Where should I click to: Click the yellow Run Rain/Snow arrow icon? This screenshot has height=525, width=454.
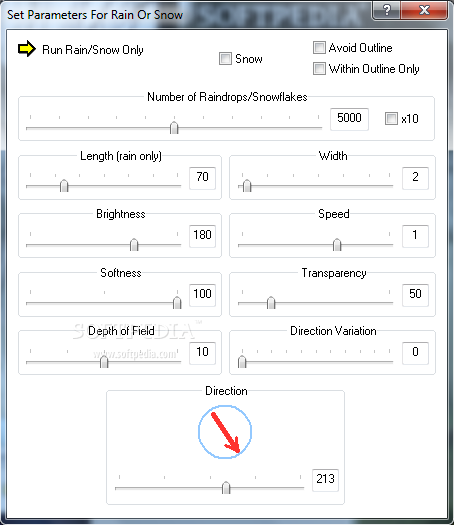[x=26, y=49]
